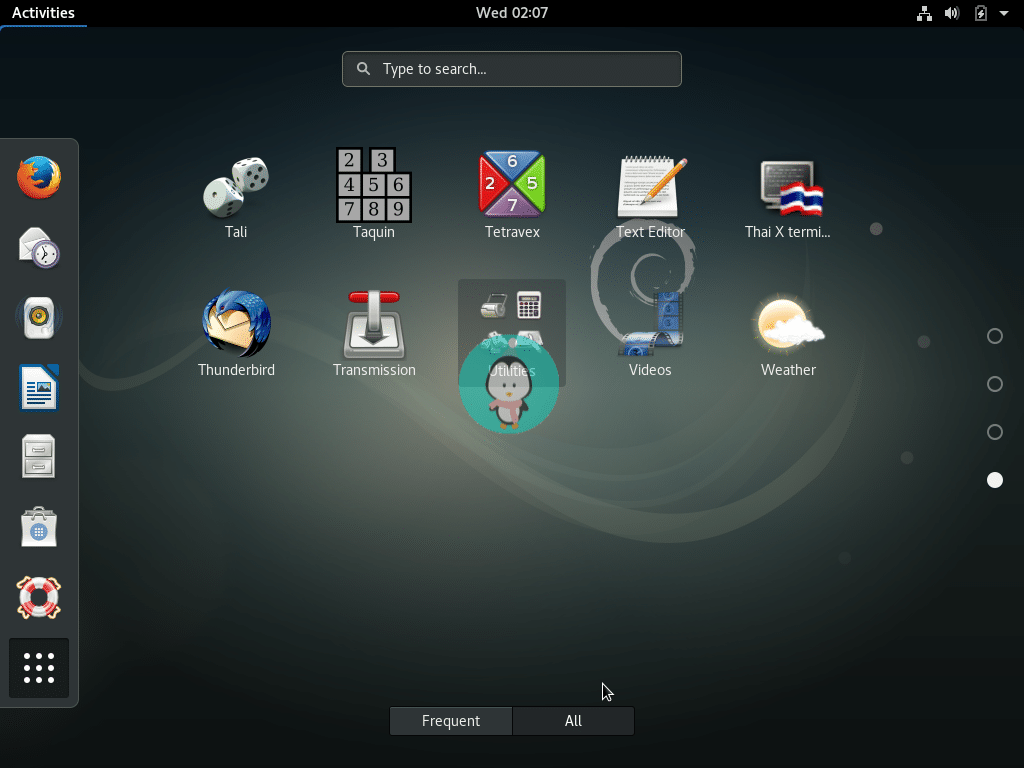Select the first page indicator dot
Screen dimensions: 1024x768
tap(995, 337)
